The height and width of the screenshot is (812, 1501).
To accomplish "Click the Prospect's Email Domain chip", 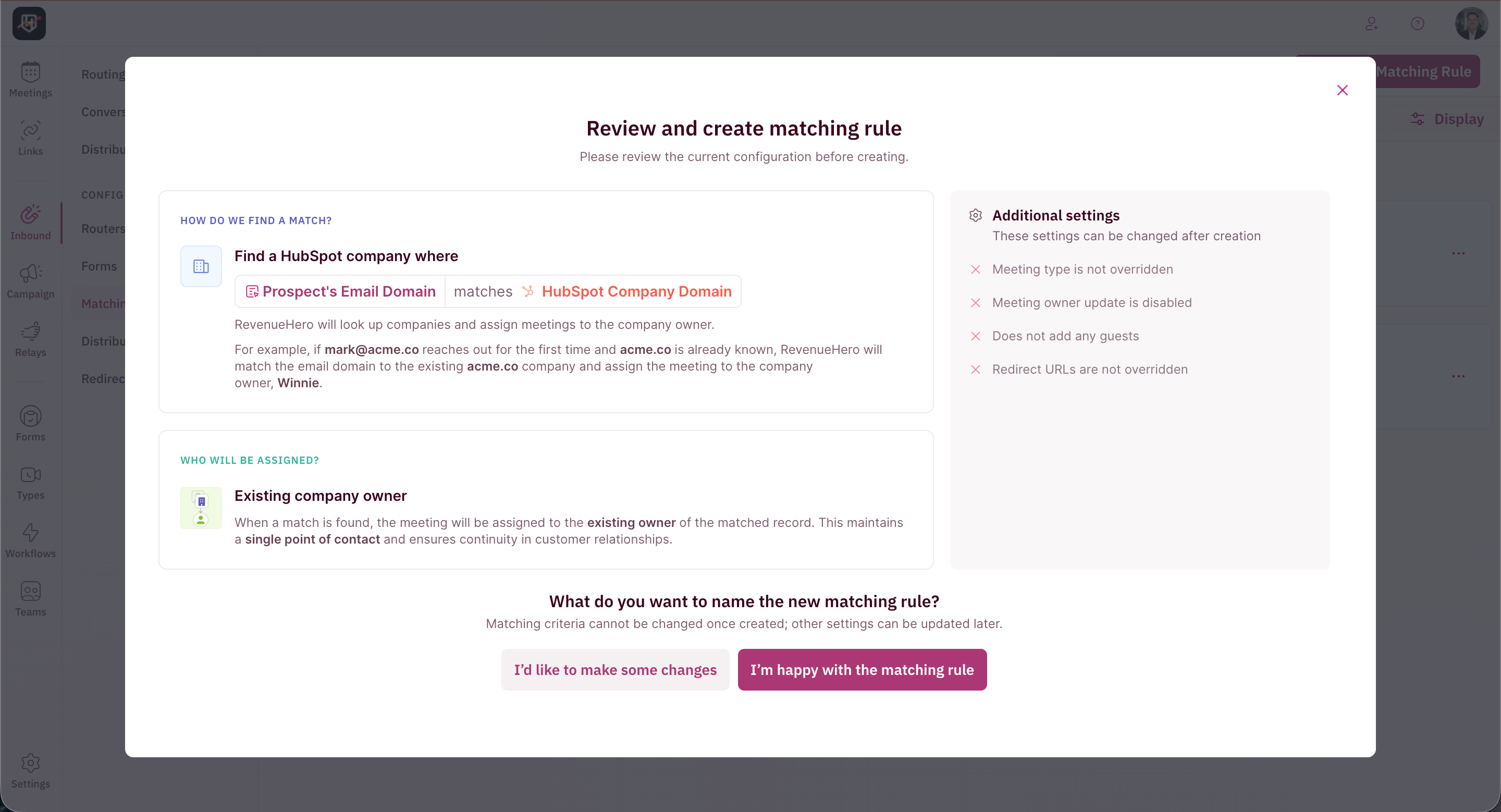I will (340, 291).
